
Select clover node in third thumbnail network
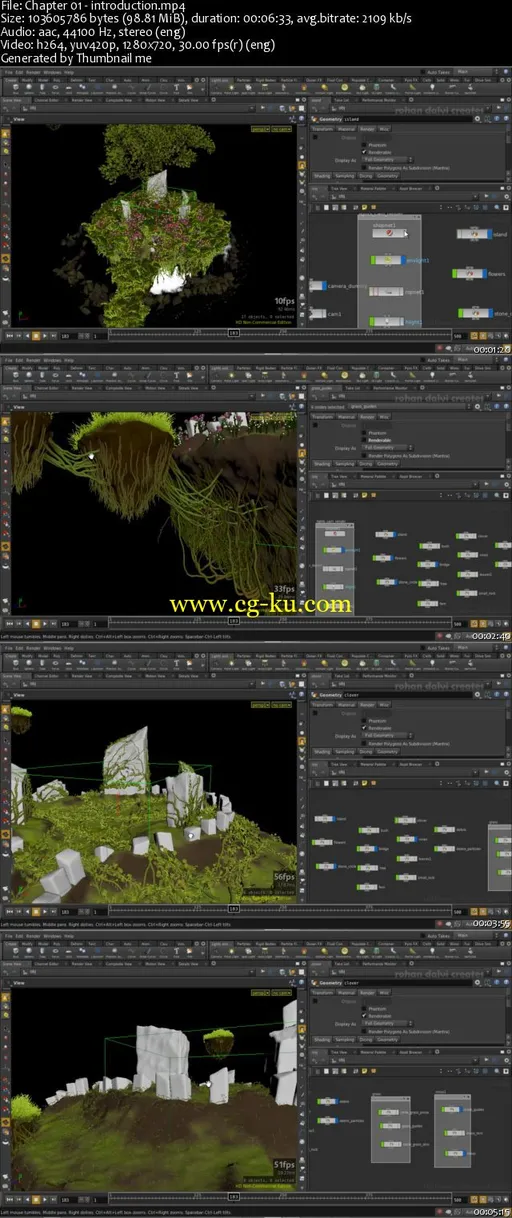click(x=405, y=820)
